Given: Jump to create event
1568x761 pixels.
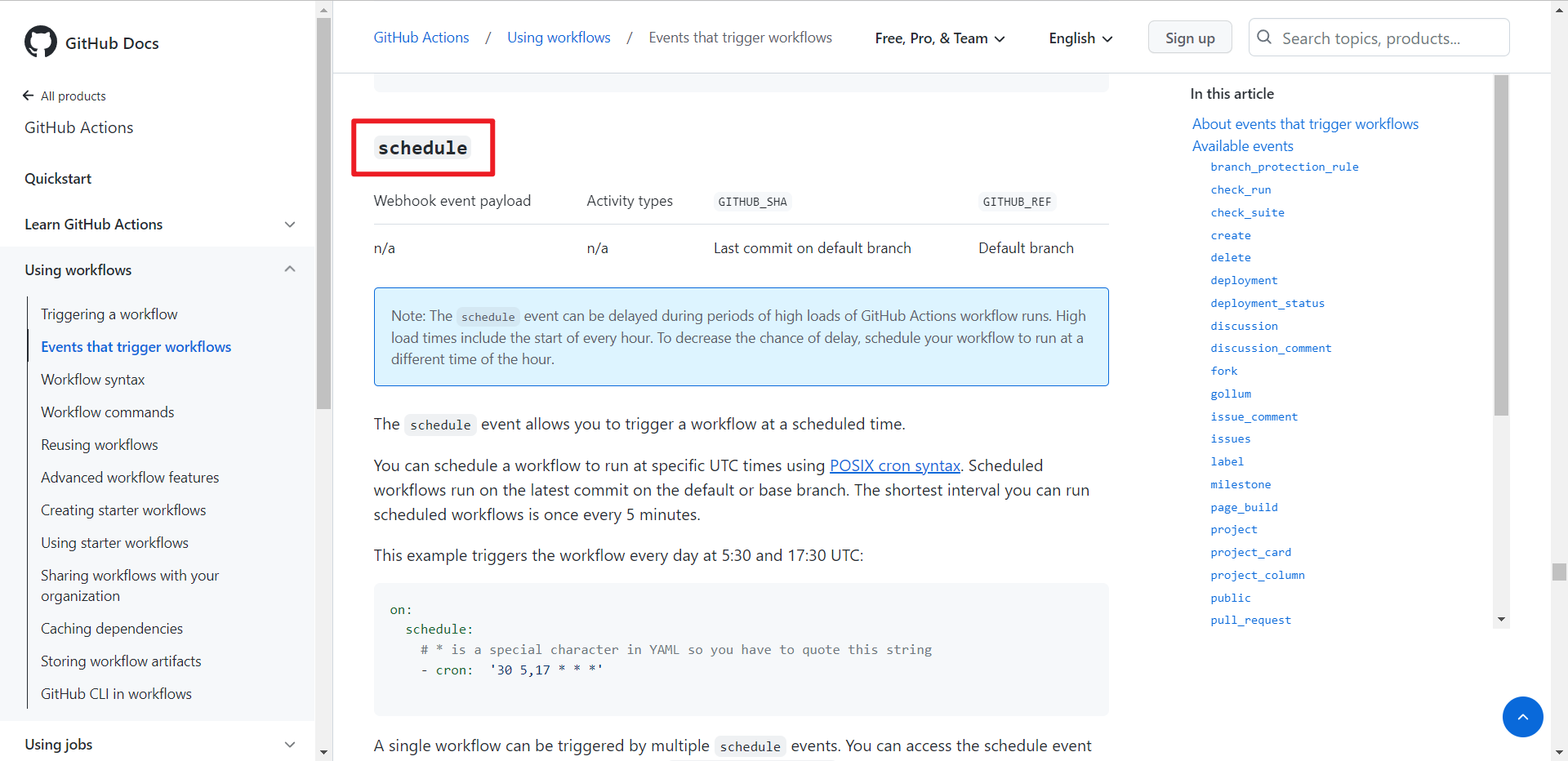Looking at the screenshot, I should click(x=1231, y=235).
